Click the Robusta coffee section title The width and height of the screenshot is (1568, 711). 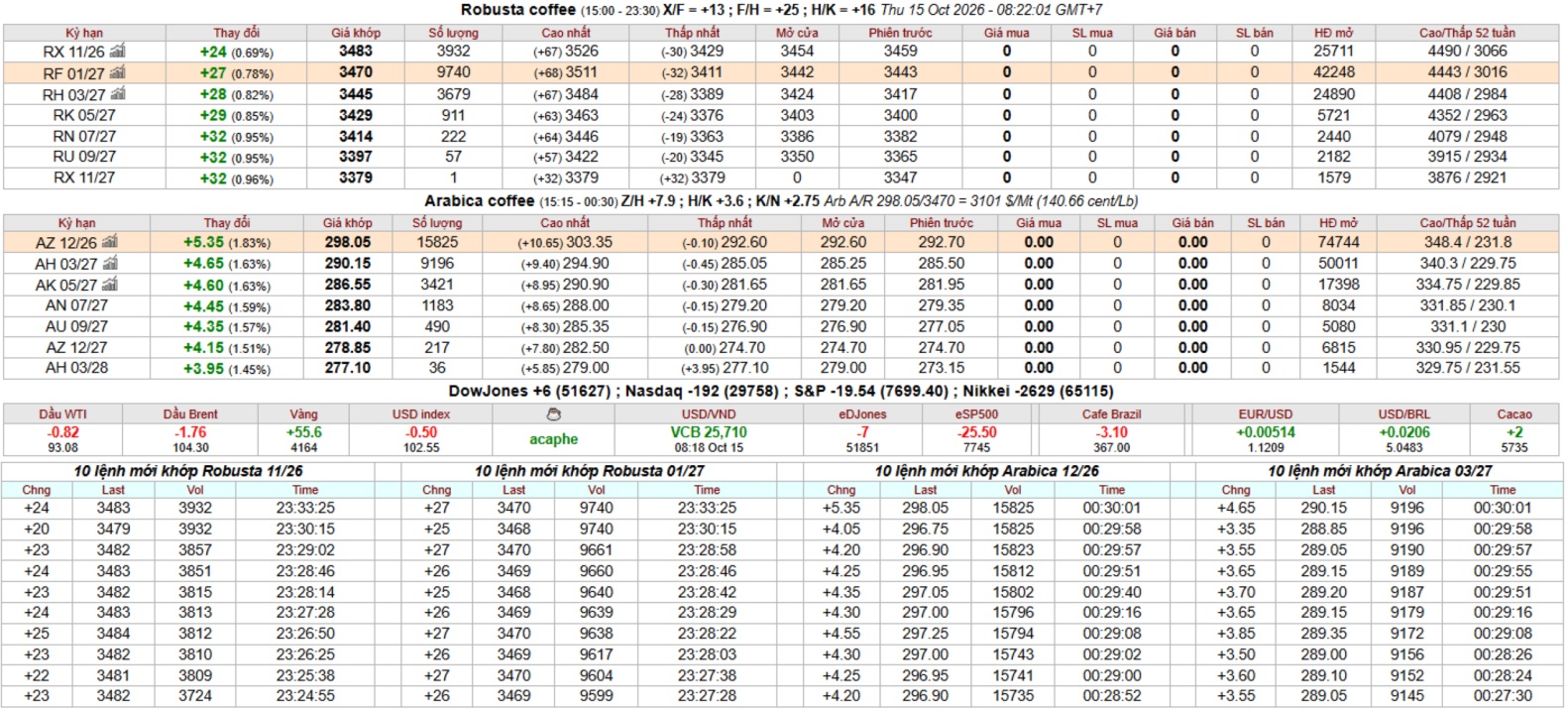click(518, 10)
